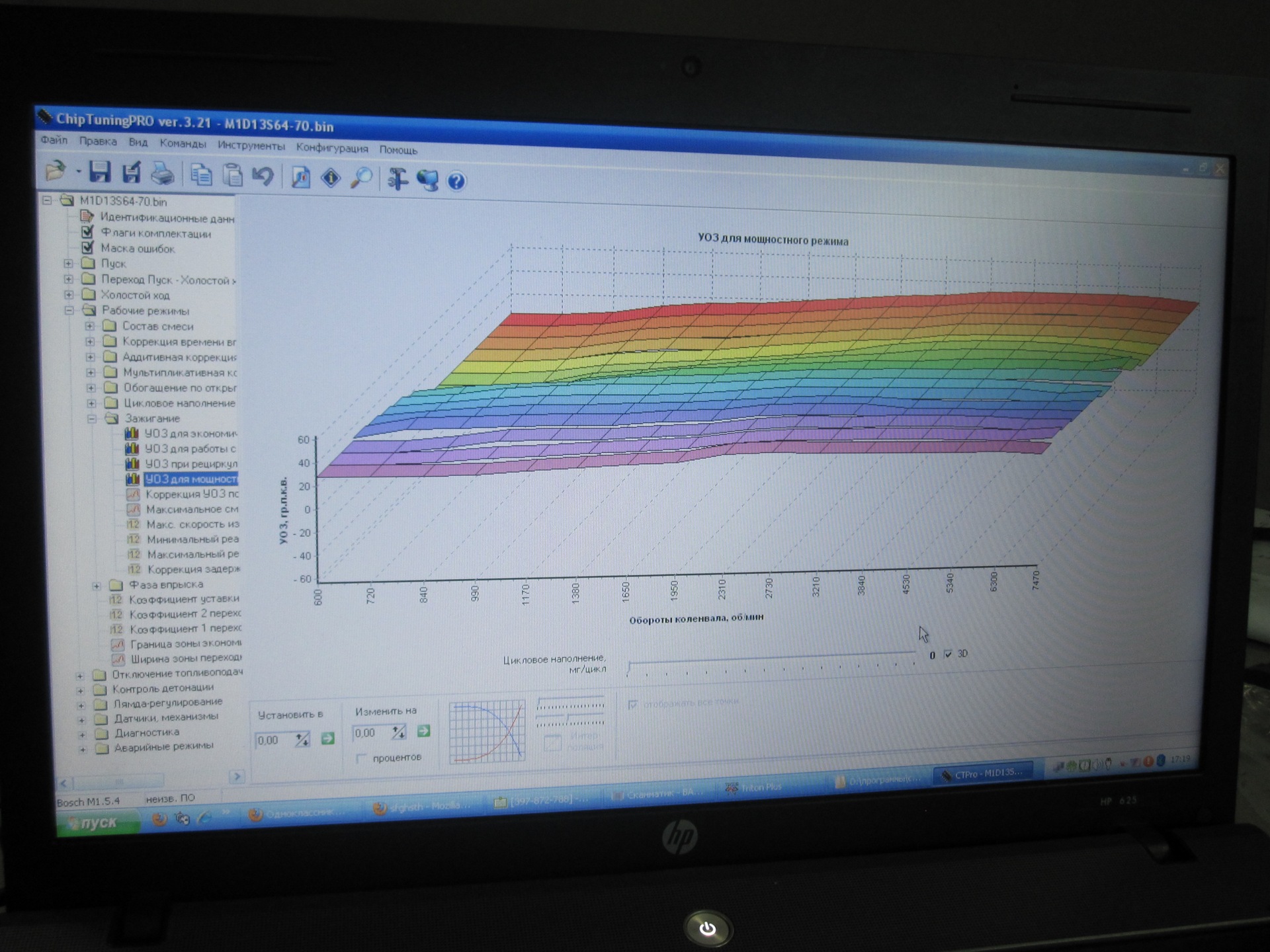Open the hammer and wrench settings icon
Image resolution: width=1270 pixels, height=952 pixels.
pyautogui.click(x=397, y=179)
